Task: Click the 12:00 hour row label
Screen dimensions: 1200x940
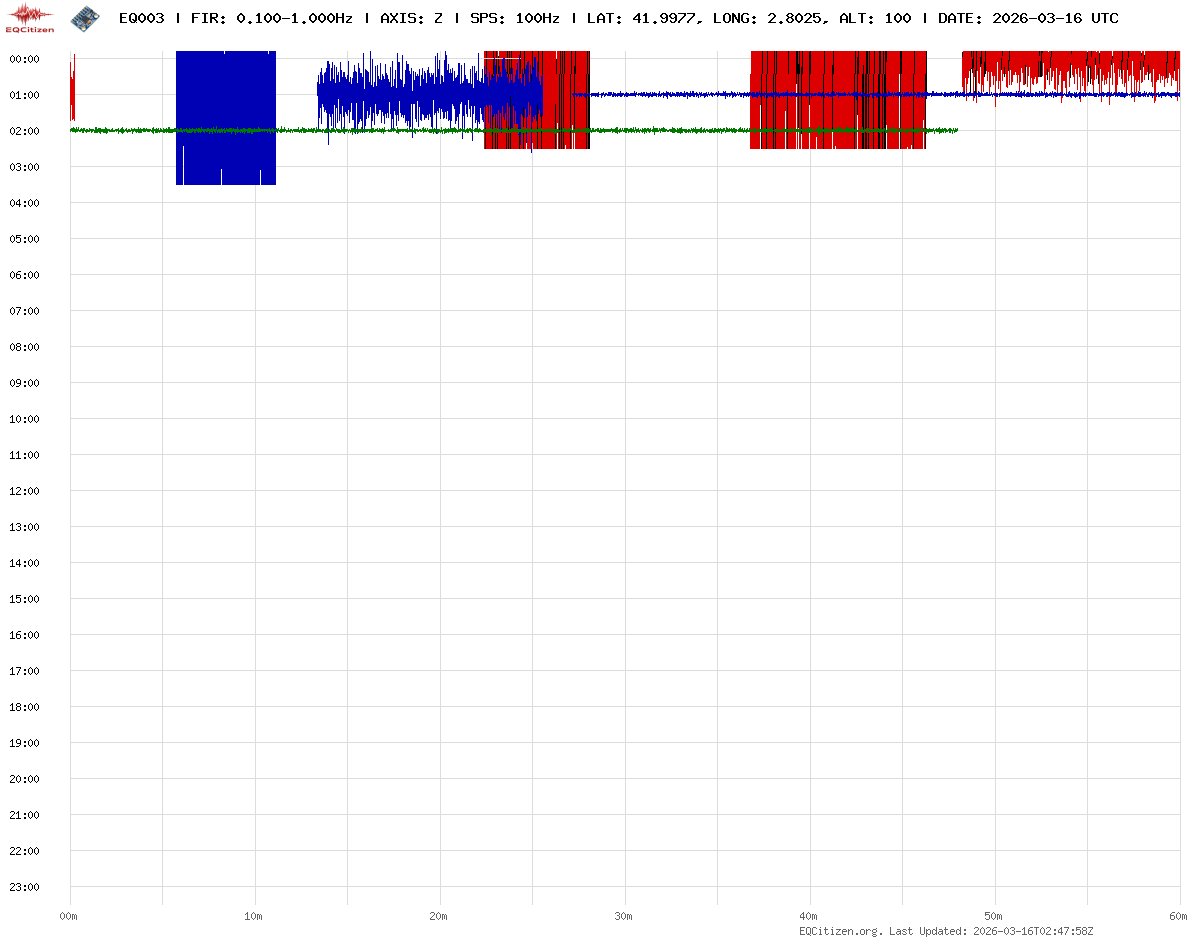Action: (x=23, y=491)
